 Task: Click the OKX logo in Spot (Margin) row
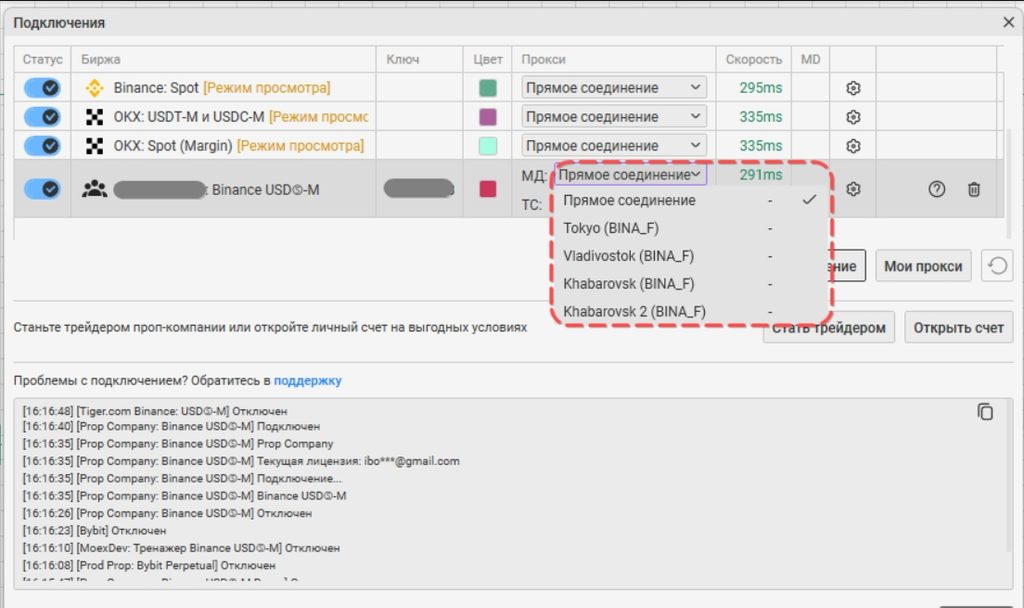tap(95, 146)
